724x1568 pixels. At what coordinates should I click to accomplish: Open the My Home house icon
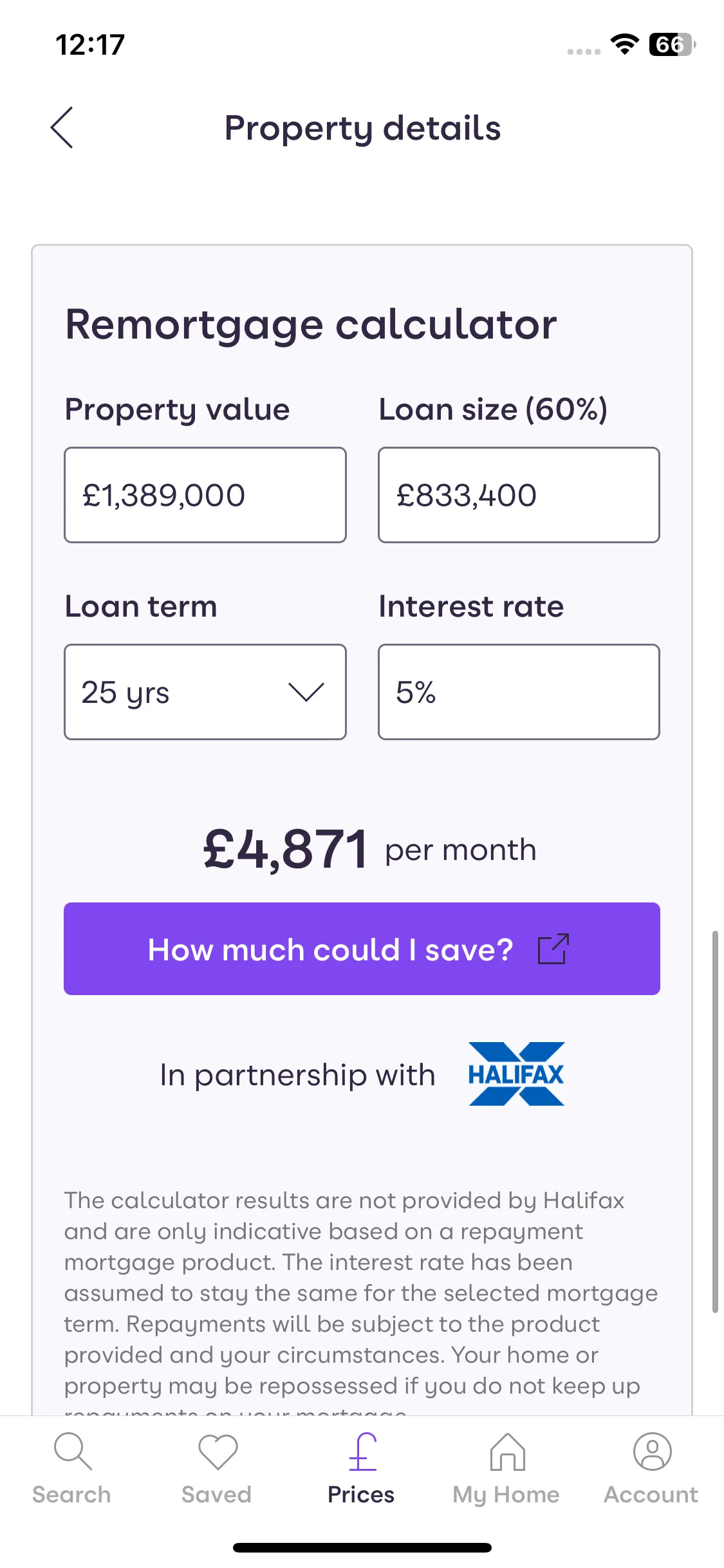pyautogui.click(x=507, y=1451)
